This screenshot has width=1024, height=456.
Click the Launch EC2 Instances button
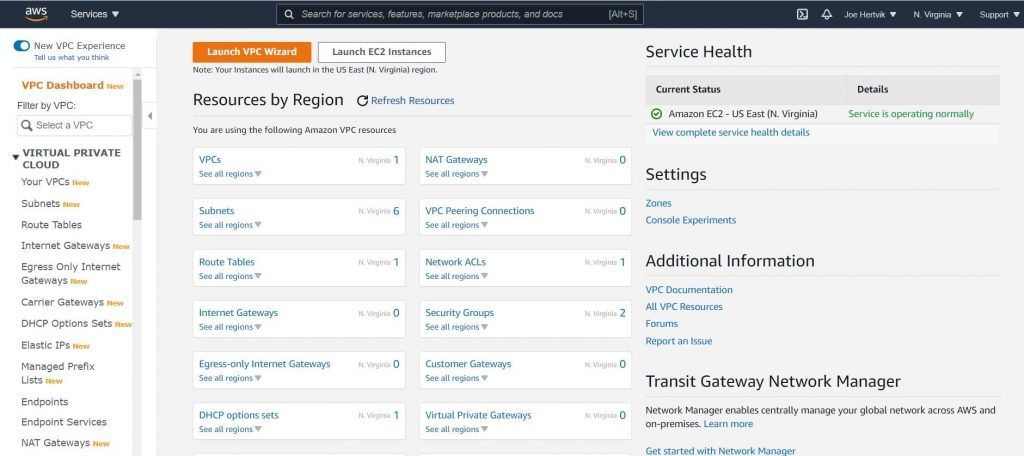coord(381,52)
